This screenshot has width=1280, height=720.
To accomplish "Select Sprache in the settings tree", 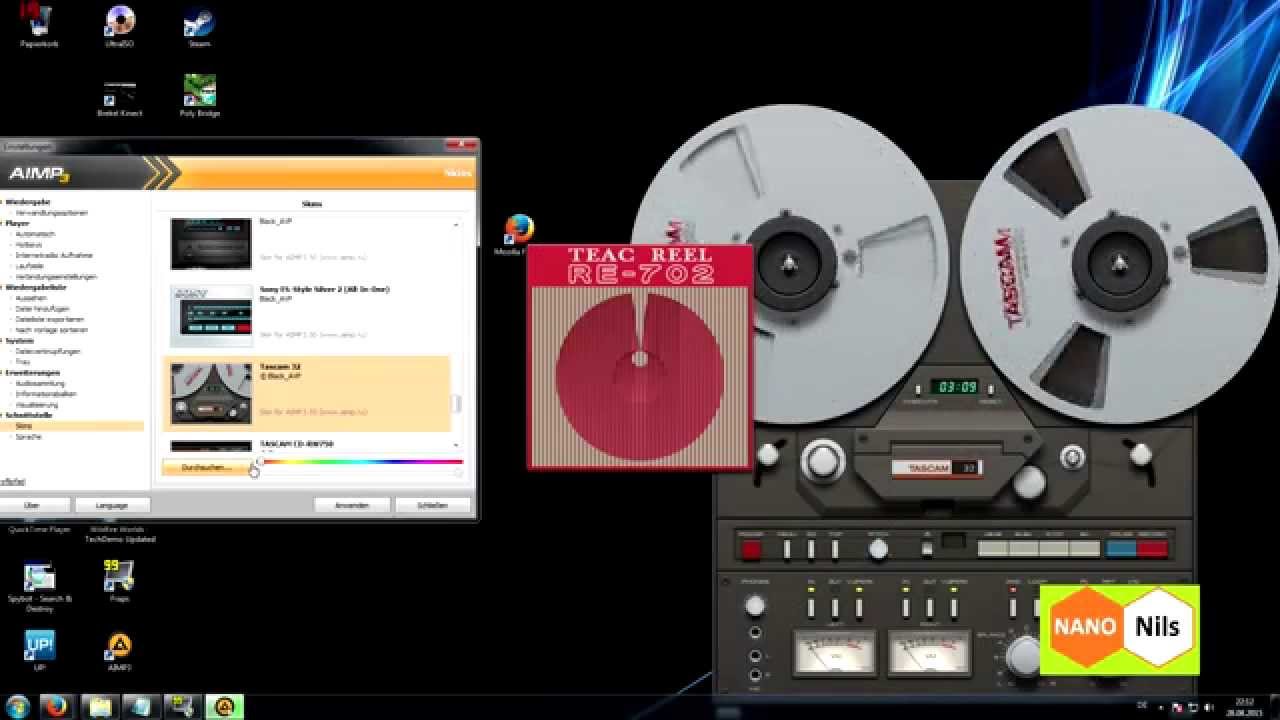I will 26,436.
